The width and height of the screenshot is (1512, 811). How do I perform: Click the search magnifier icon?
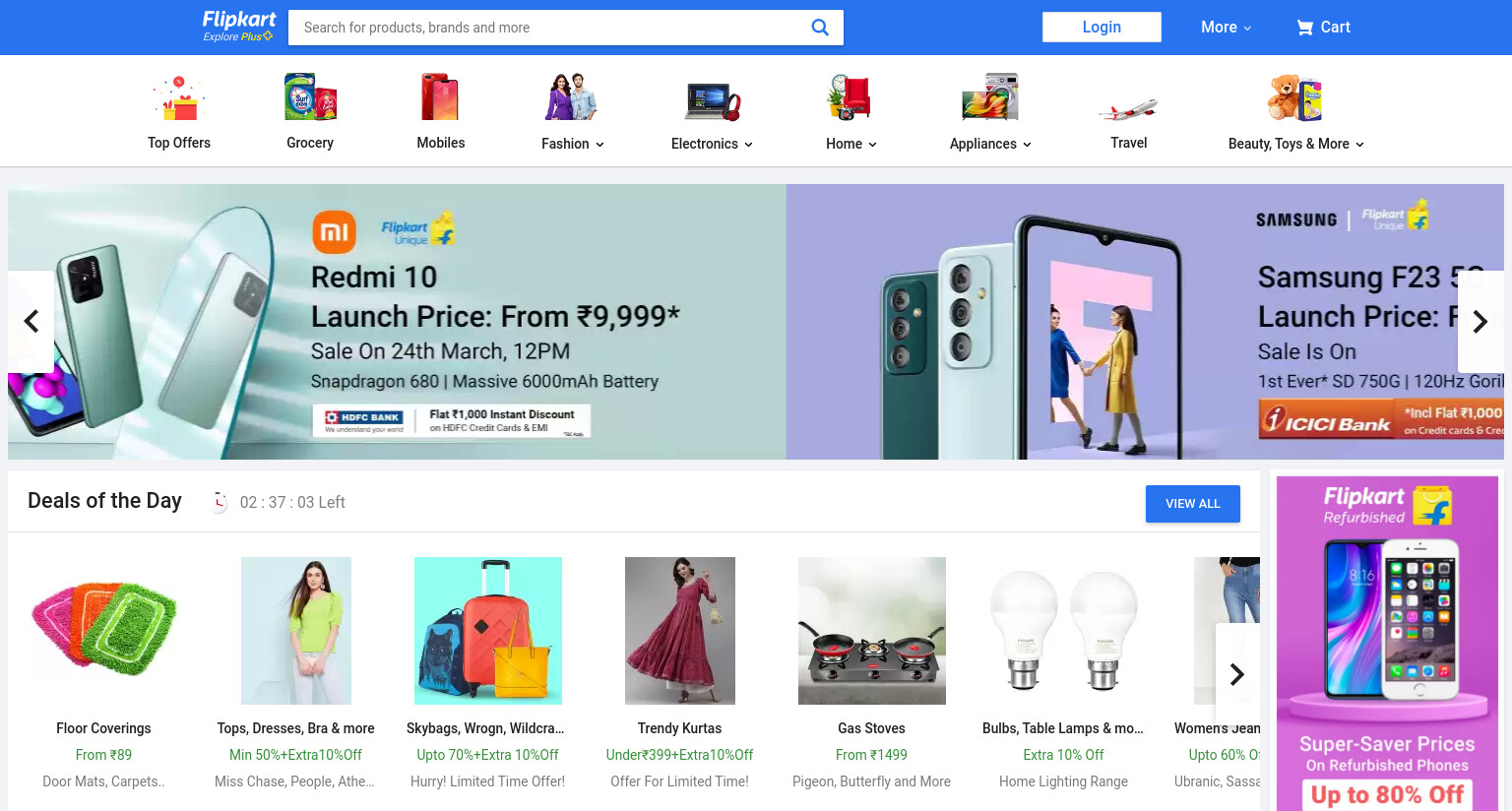point(819,28)
